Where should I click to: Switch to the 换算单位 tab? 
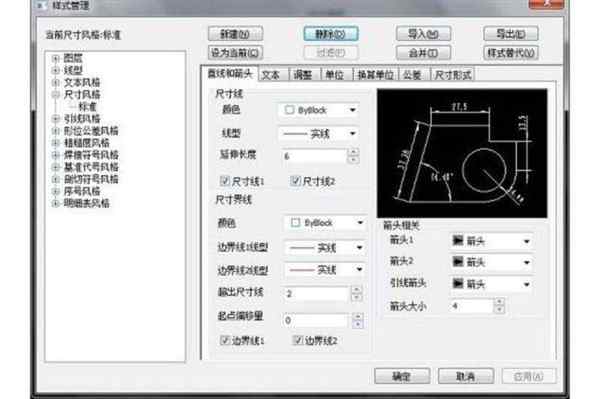coord(375,75)
